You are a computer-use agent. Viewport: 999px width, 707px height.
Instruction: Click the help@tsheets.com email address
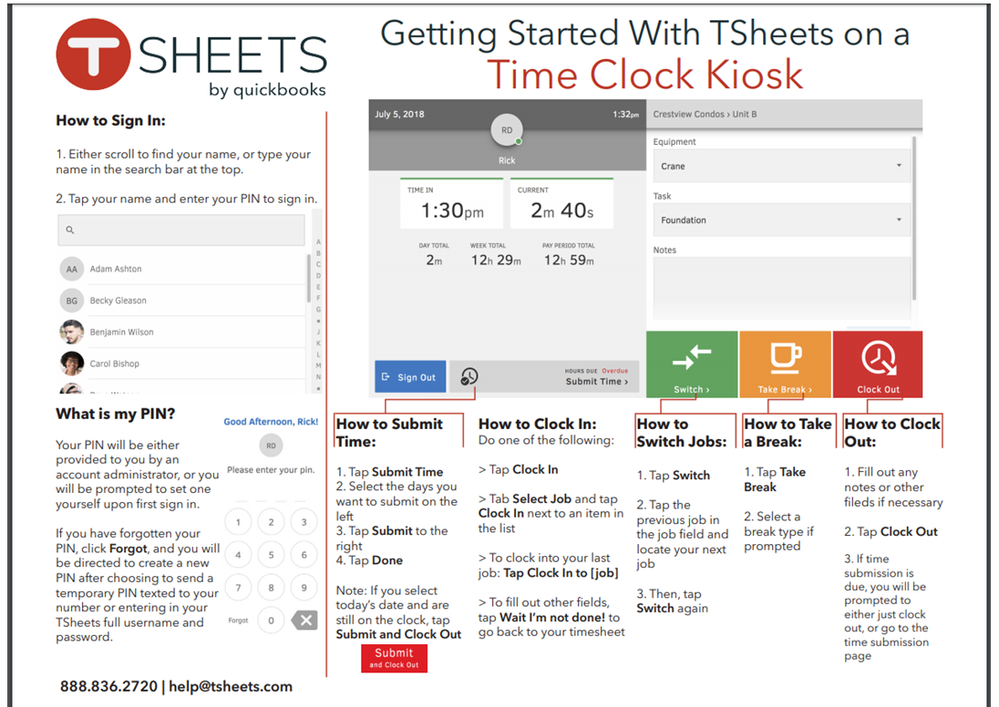pyautogui.click(x=231, y=687)
